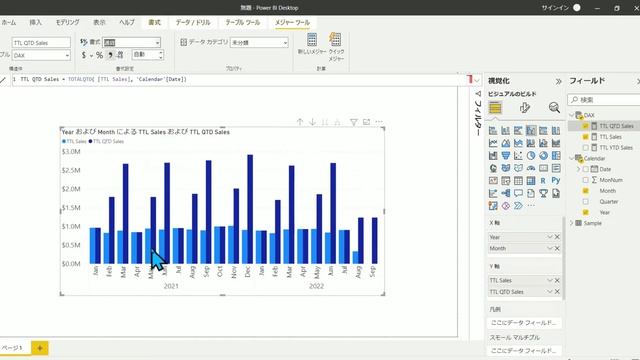This screenshot has height=360, width=640.
Task: Uncheck the TTL Sales field checkbox
Action: pos(585,137)
